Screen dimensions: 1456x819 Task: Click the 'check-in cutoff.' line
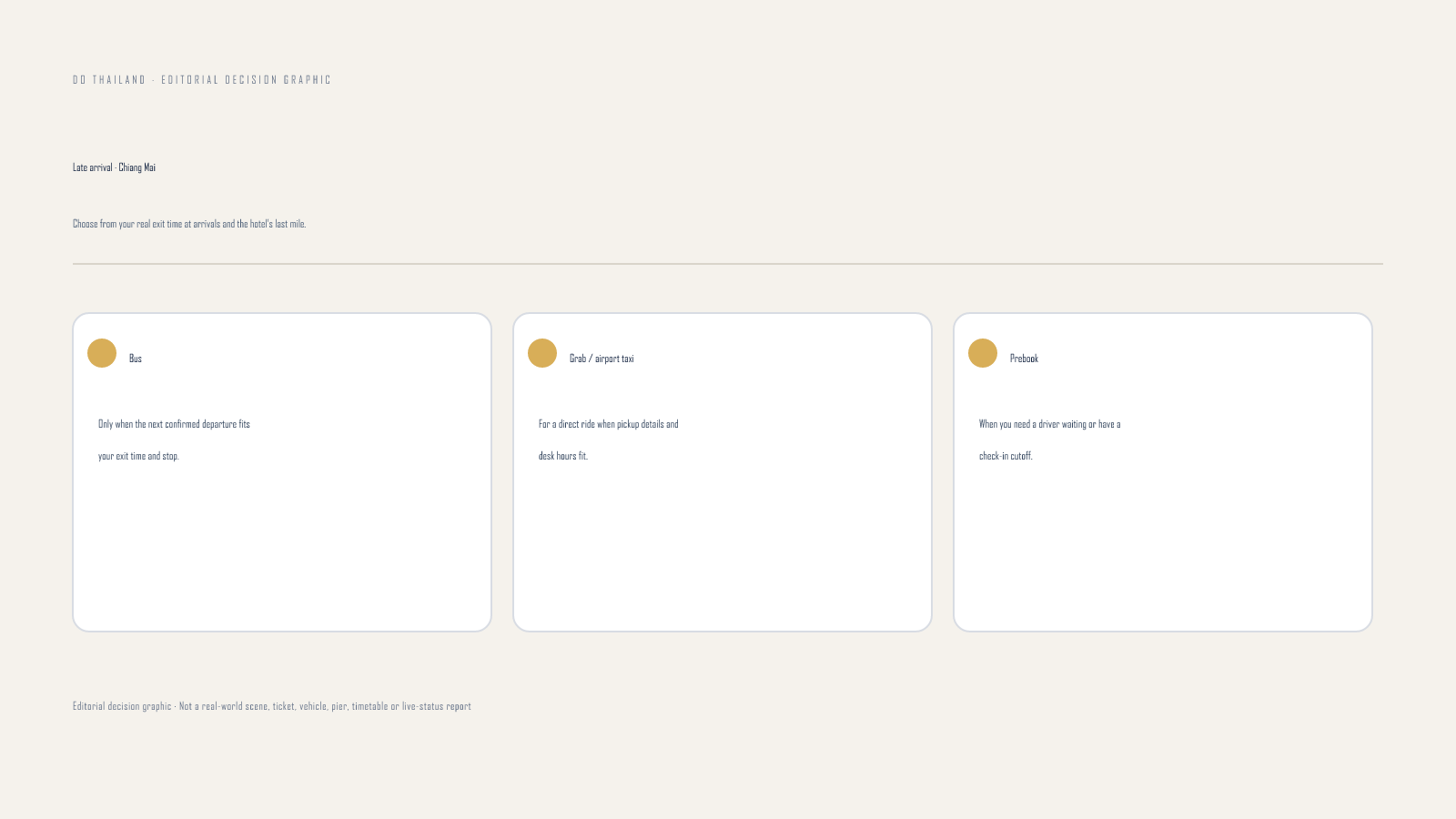pos(1006,456)
